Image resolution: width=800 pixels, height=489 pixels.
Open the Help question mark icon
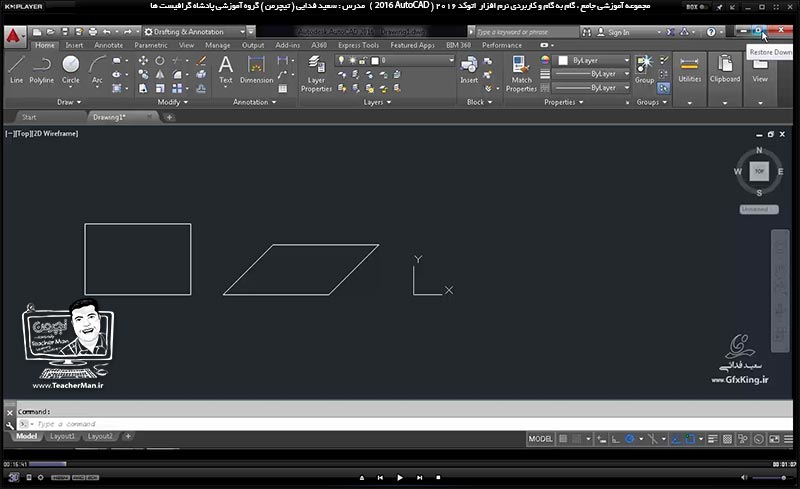(711, 32)
